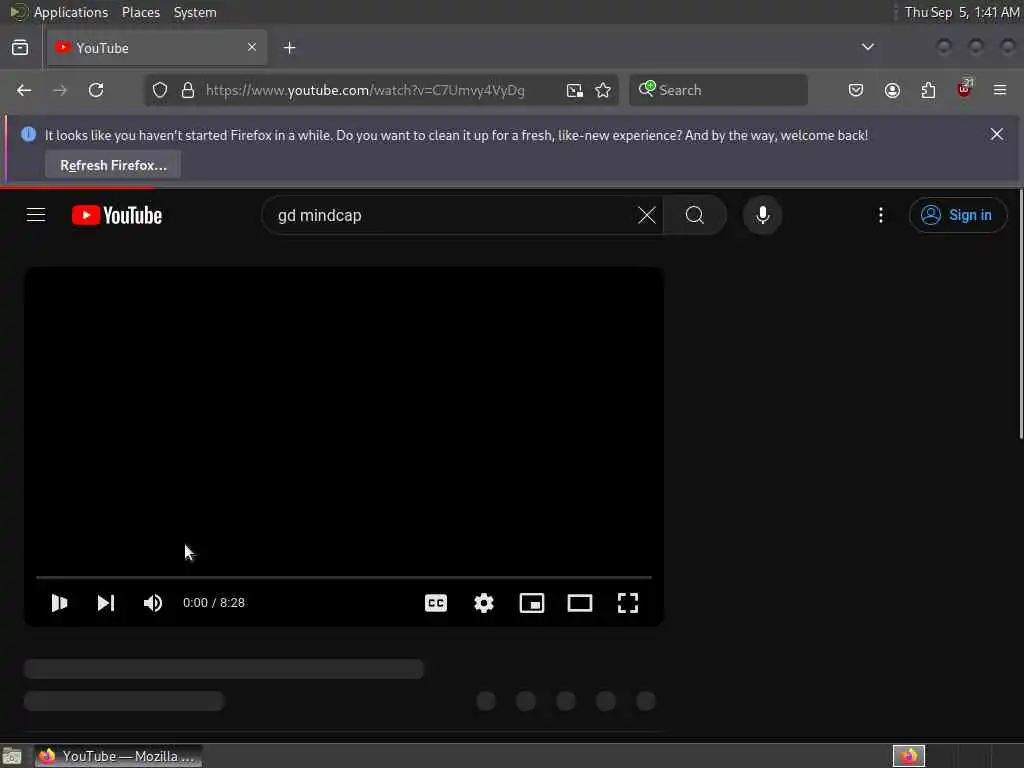Screen dimensions: 1024x768
Task: Click the uBlock Origin extension icon
Action: 965,89
